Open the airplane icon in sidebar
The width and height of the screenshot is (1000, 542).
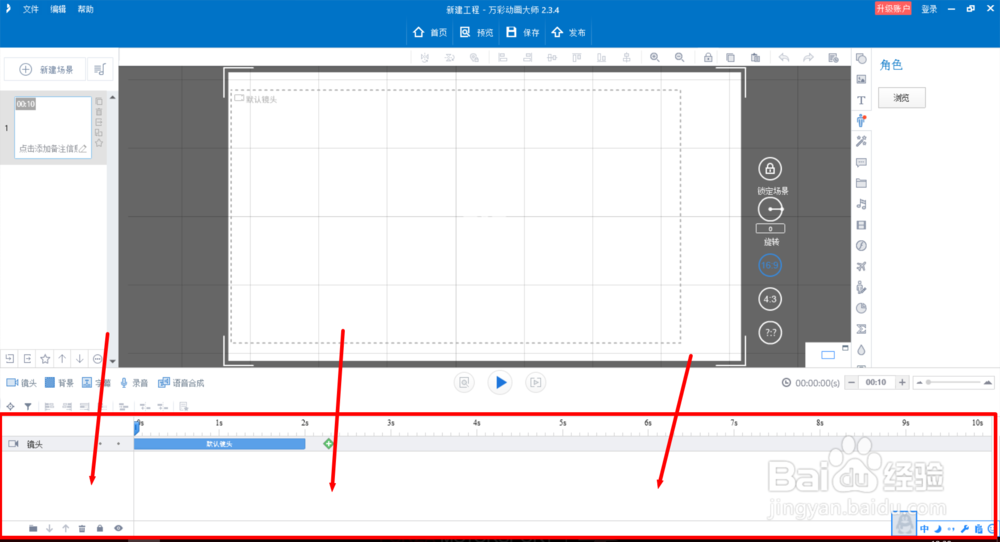(x=861, y=267)
